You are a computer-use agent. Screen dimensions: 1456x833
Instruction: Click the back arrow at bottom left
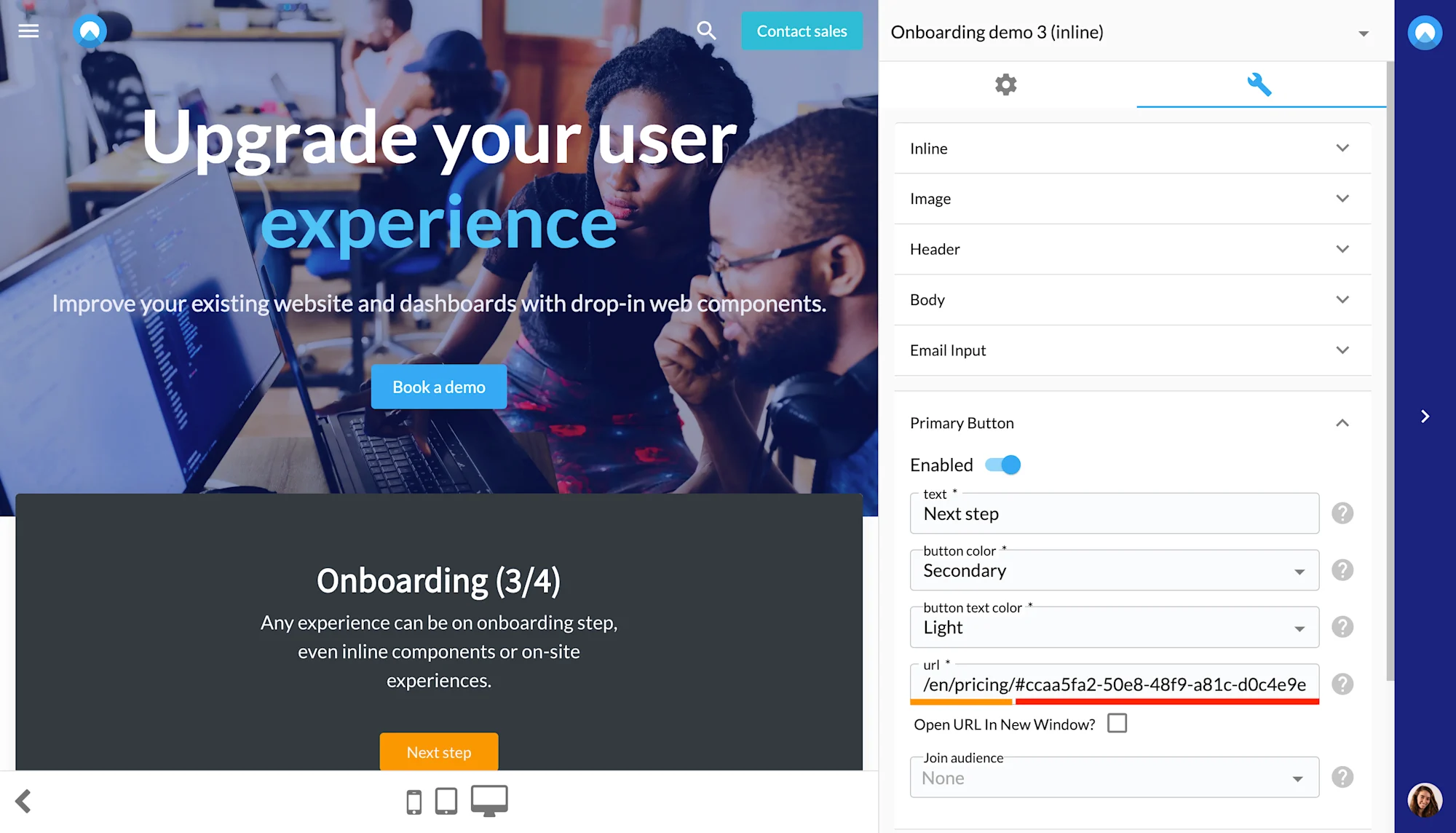tap(23, 801)
